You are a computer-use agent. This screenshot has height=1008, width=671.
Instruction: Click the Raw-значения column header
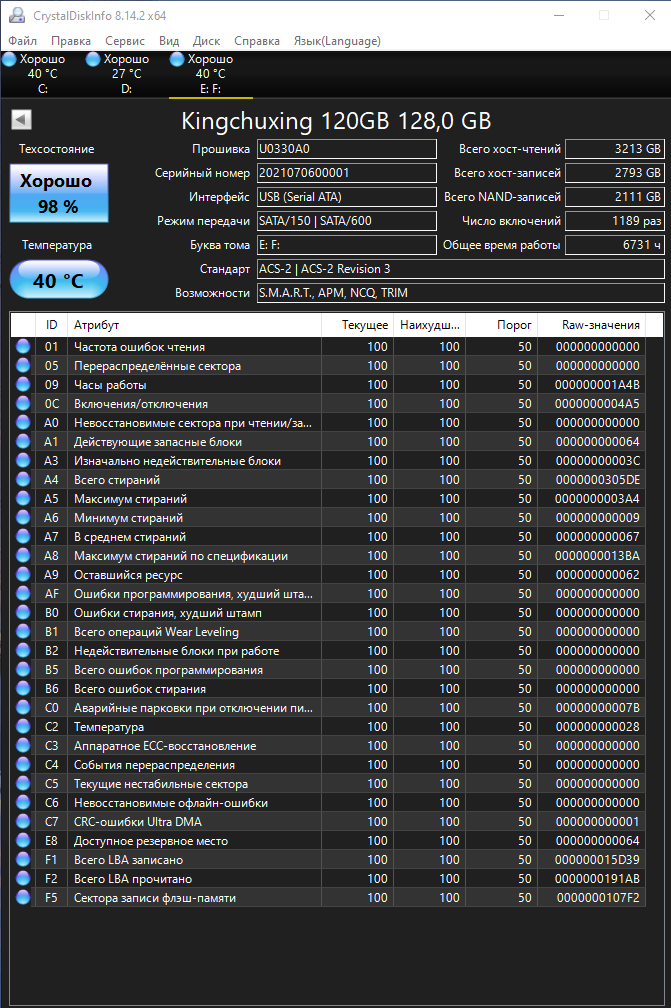coord(591,325)
